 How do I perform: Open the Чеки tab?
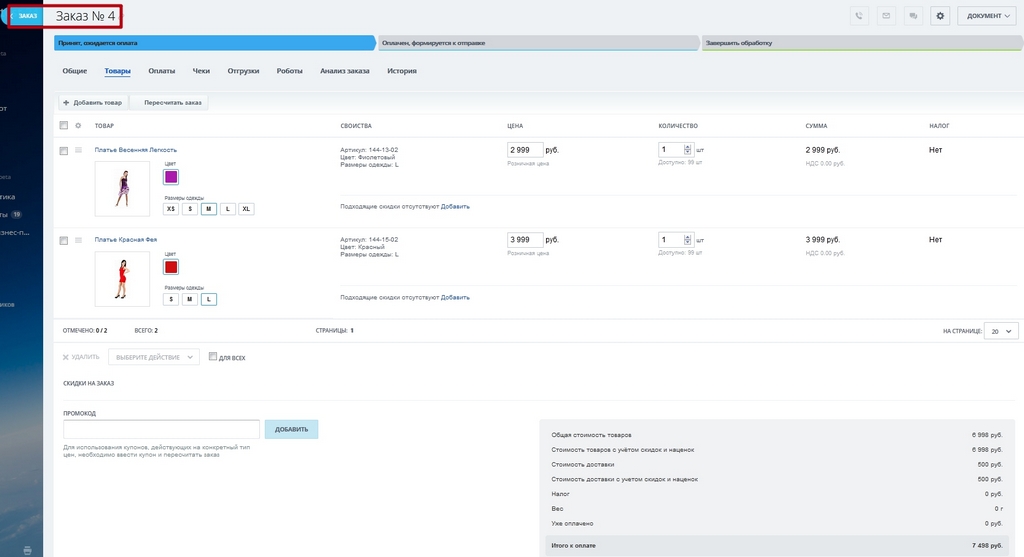pos(201,71)
